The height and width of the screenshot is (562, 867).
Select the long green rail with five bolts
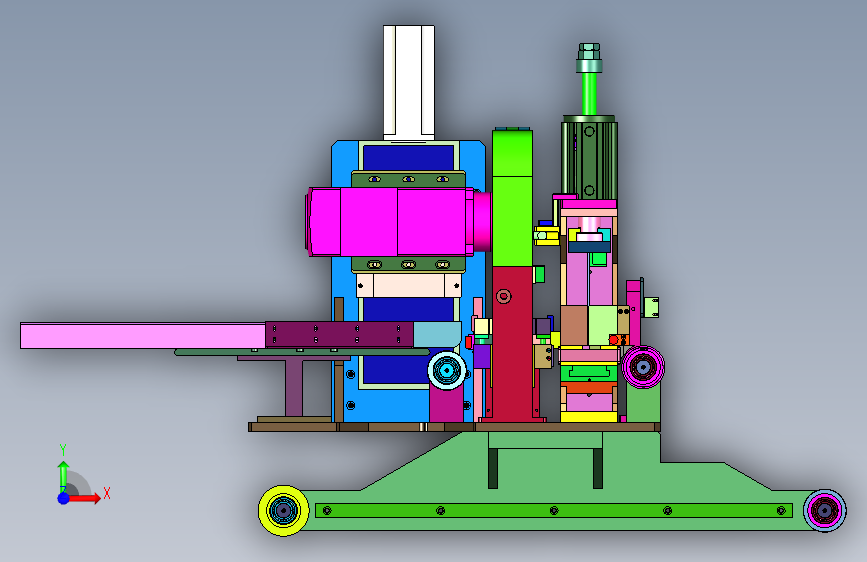pos(553,511)
